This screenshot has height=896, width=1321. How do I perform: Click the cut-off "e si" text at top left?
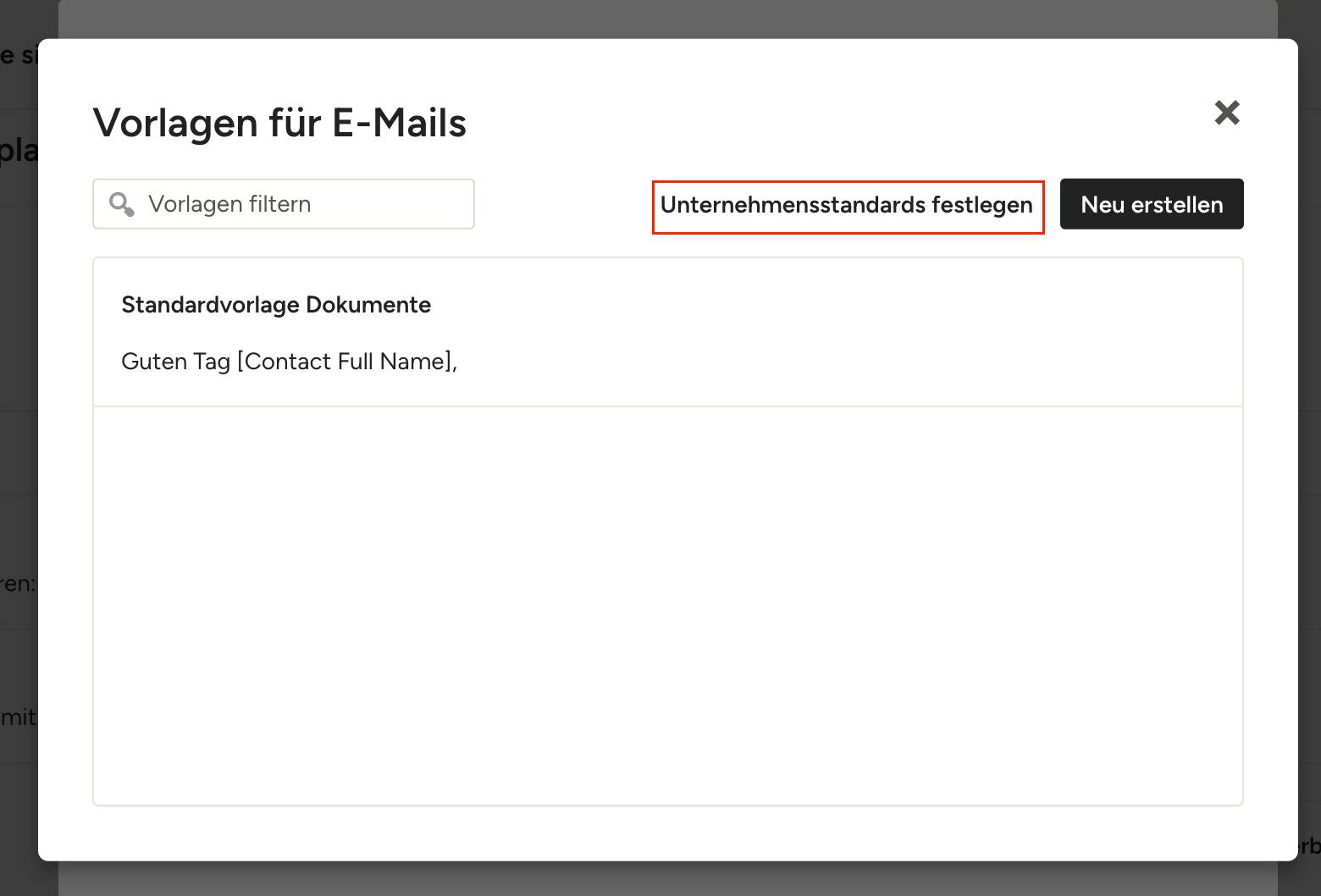[18, 56]
